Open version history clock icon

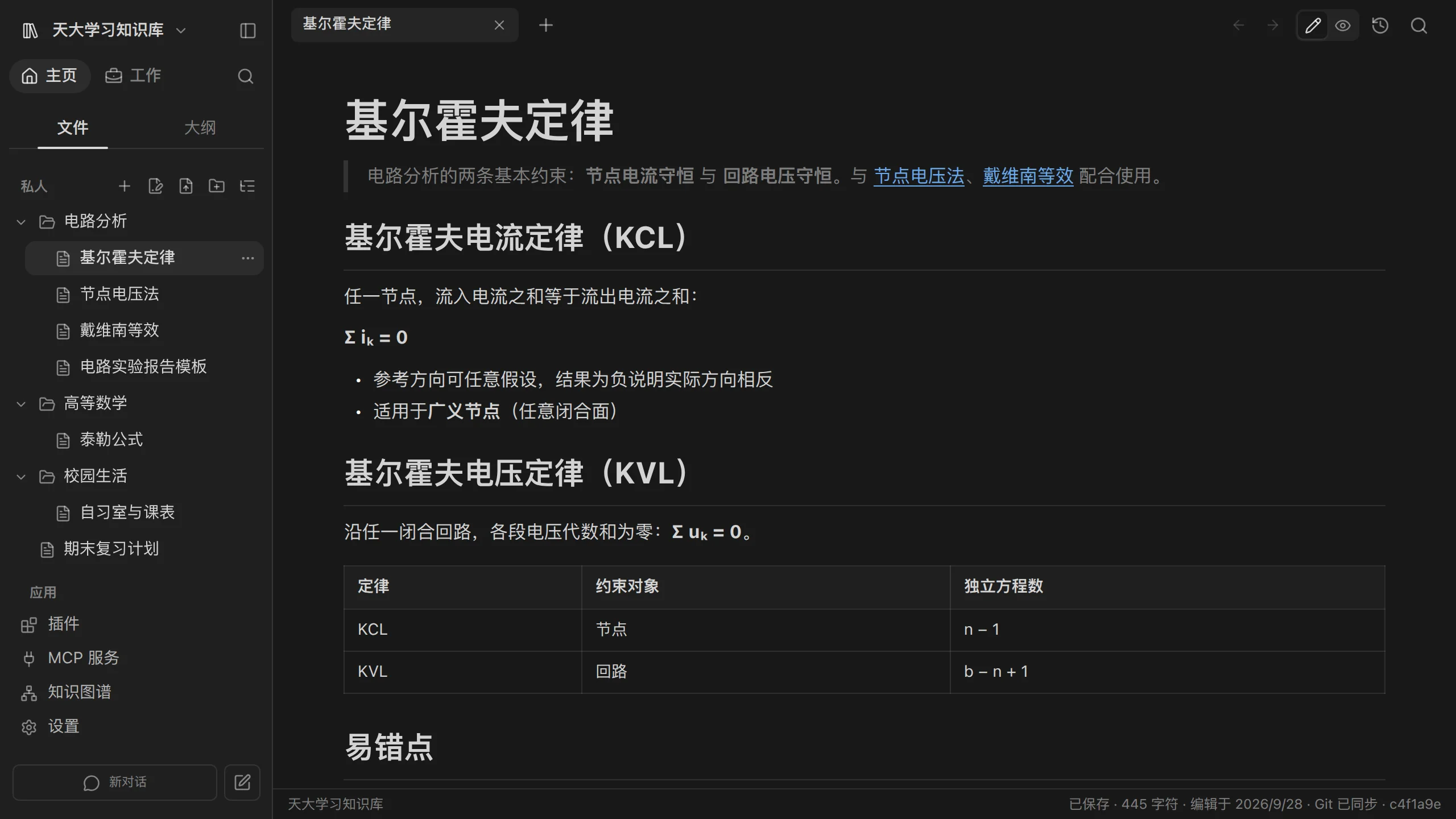(1380, 26)
